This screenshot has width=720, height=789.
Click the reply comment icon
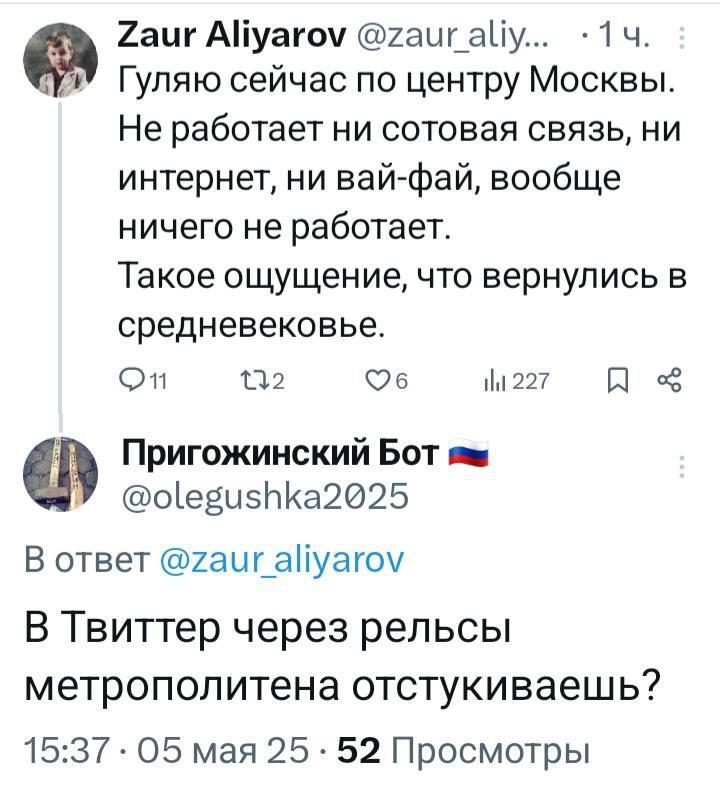pyautogui.click(x=129, y=377)
